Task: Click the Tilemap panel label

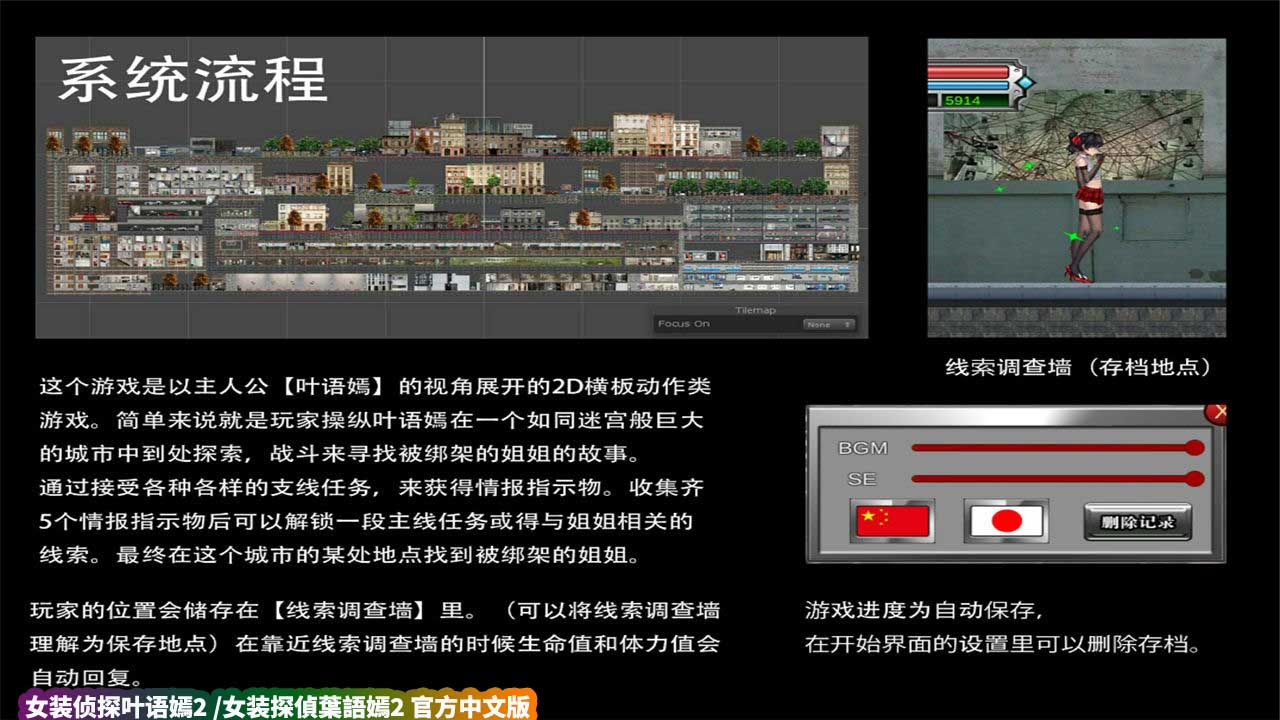Action: click(755, 310)
